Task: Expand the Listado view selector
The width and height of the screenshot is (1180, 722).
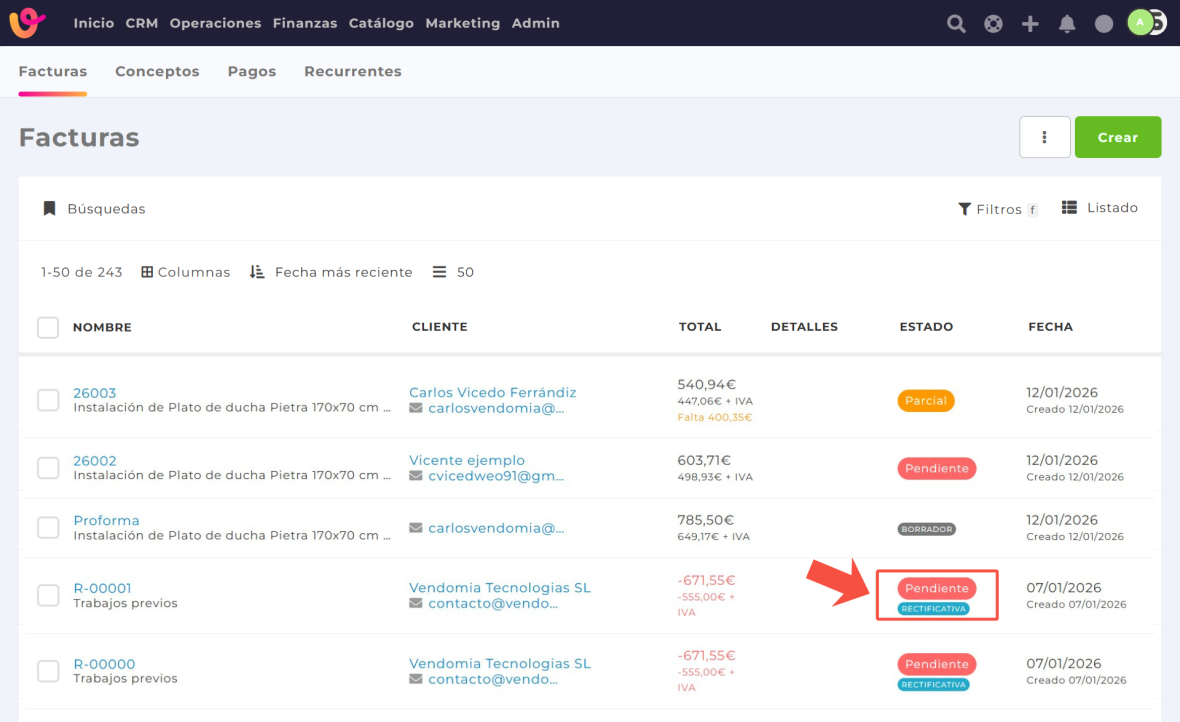Action: 1100,208
